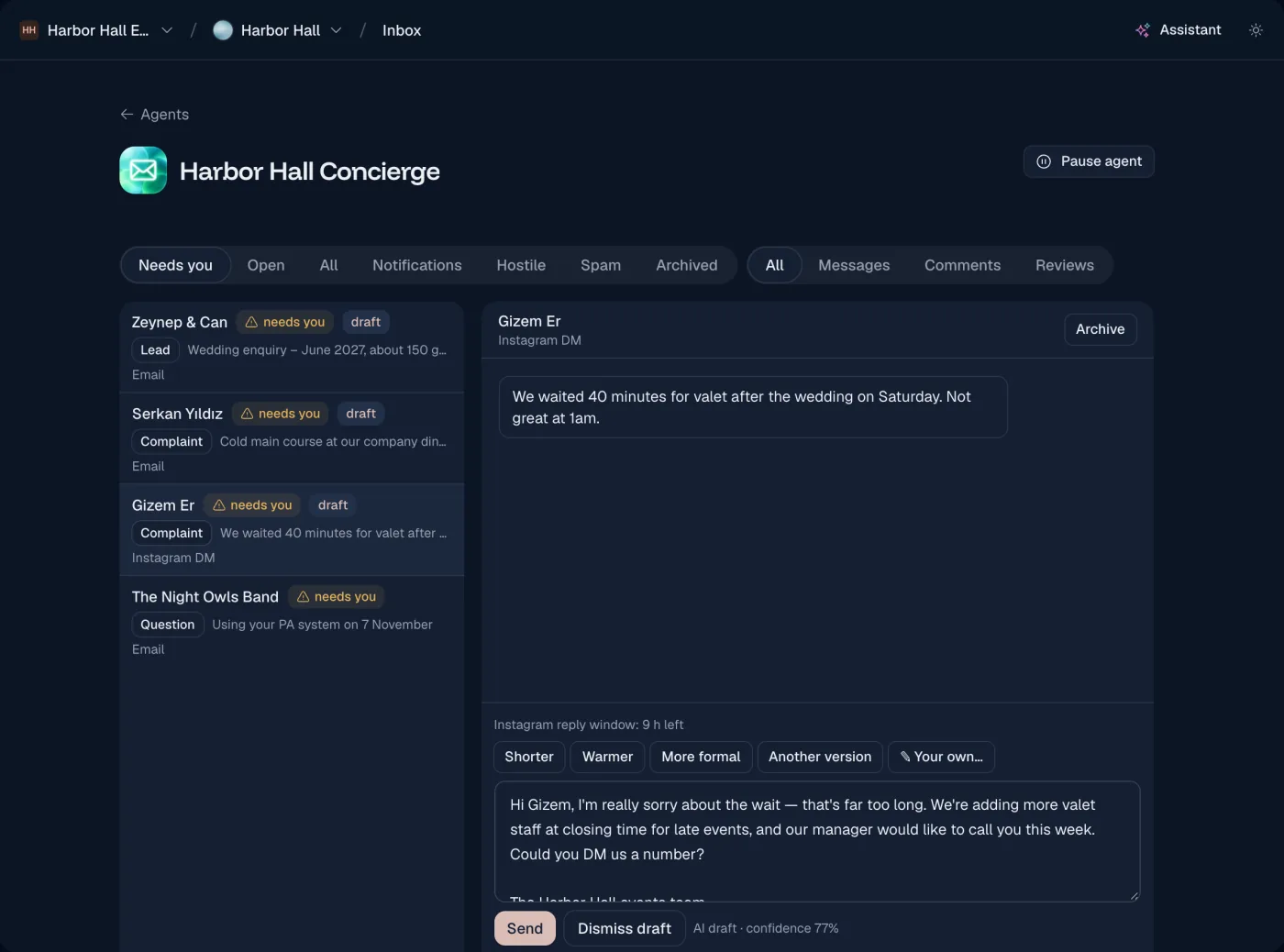Open the Harbor Hall project chevron
1284x952 pixels.
click(337, 30)
